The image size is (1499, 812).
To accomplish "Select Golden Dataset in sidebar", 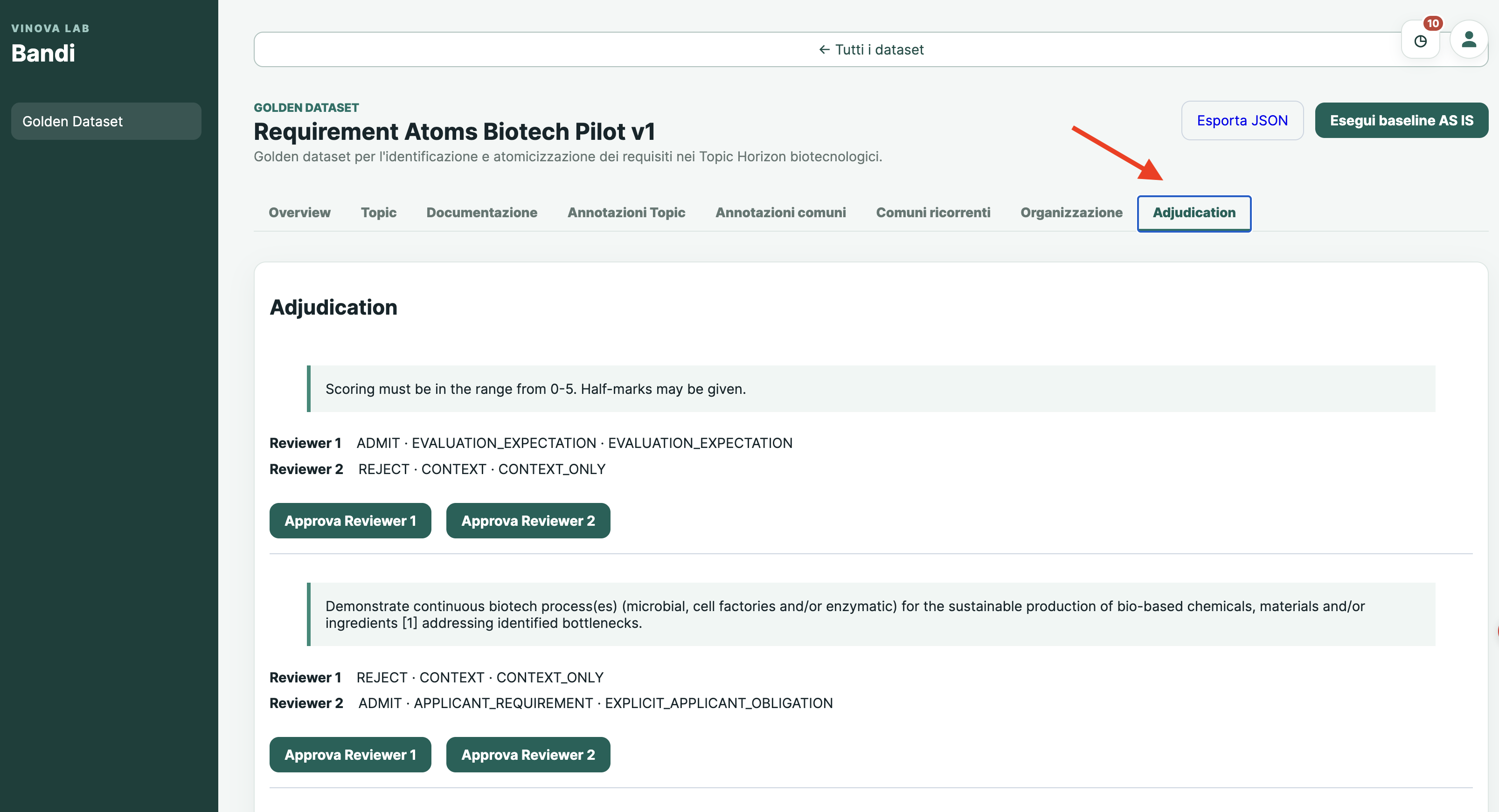I will click(x=106, y=121).
